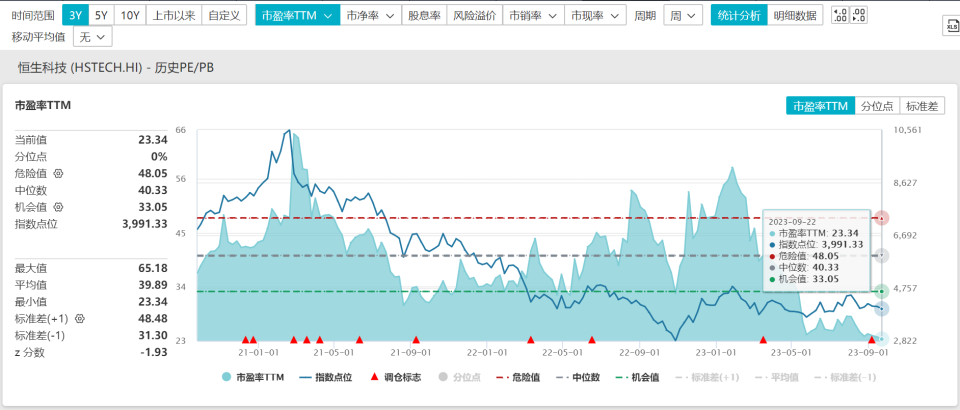Toggle 市盈率TTM series in the chart legend
The width and height of the screenshot is (960, 410).
253,378
